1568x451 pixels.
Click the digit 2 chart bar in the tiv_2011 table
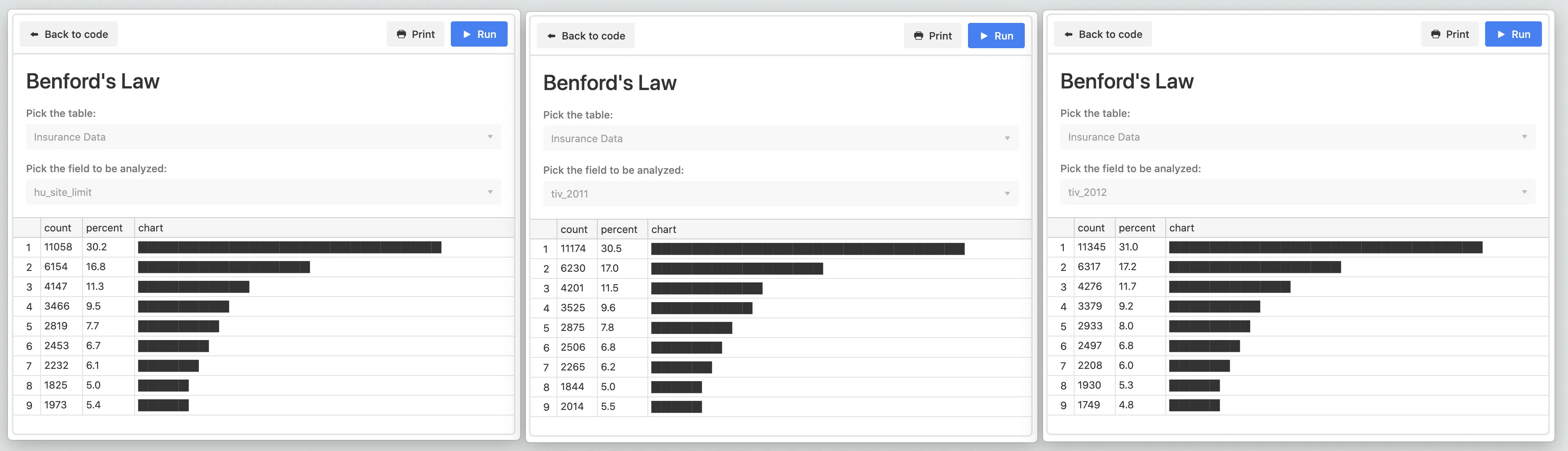pyautogui.click(x=737, y=269)
